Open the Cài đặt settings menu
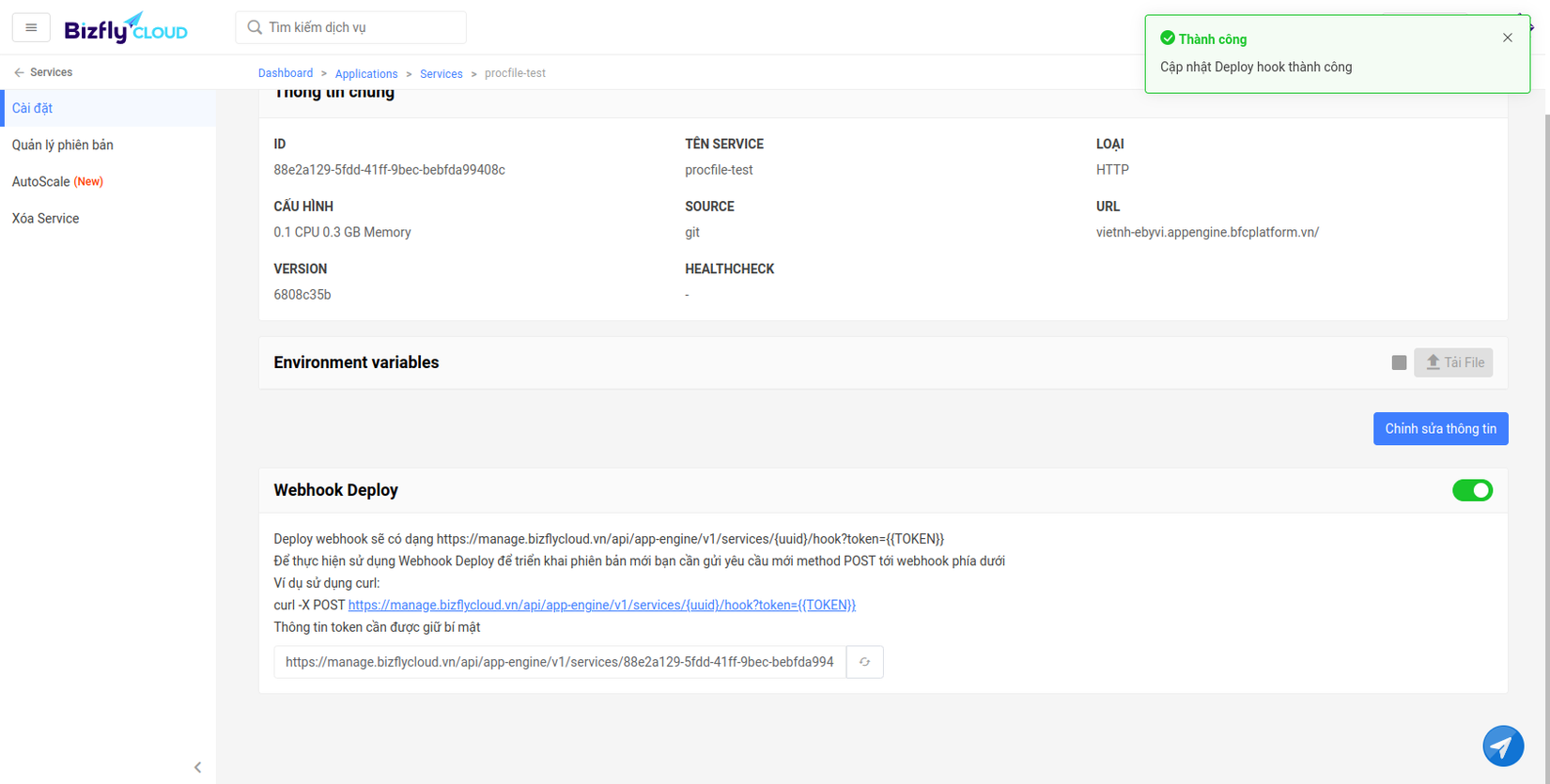1550x784 pixels. click(x=33, y=108)
